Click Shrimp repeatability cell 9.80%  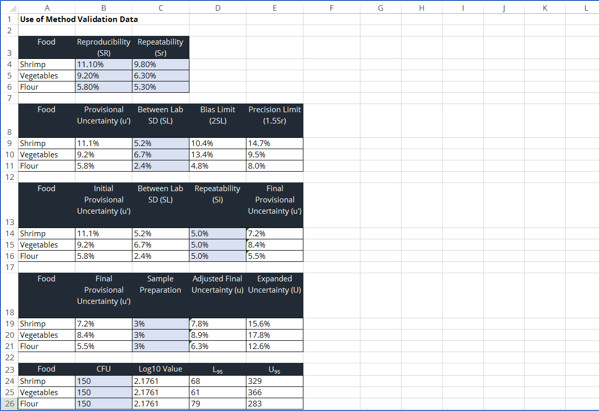(x=160, y=64)
